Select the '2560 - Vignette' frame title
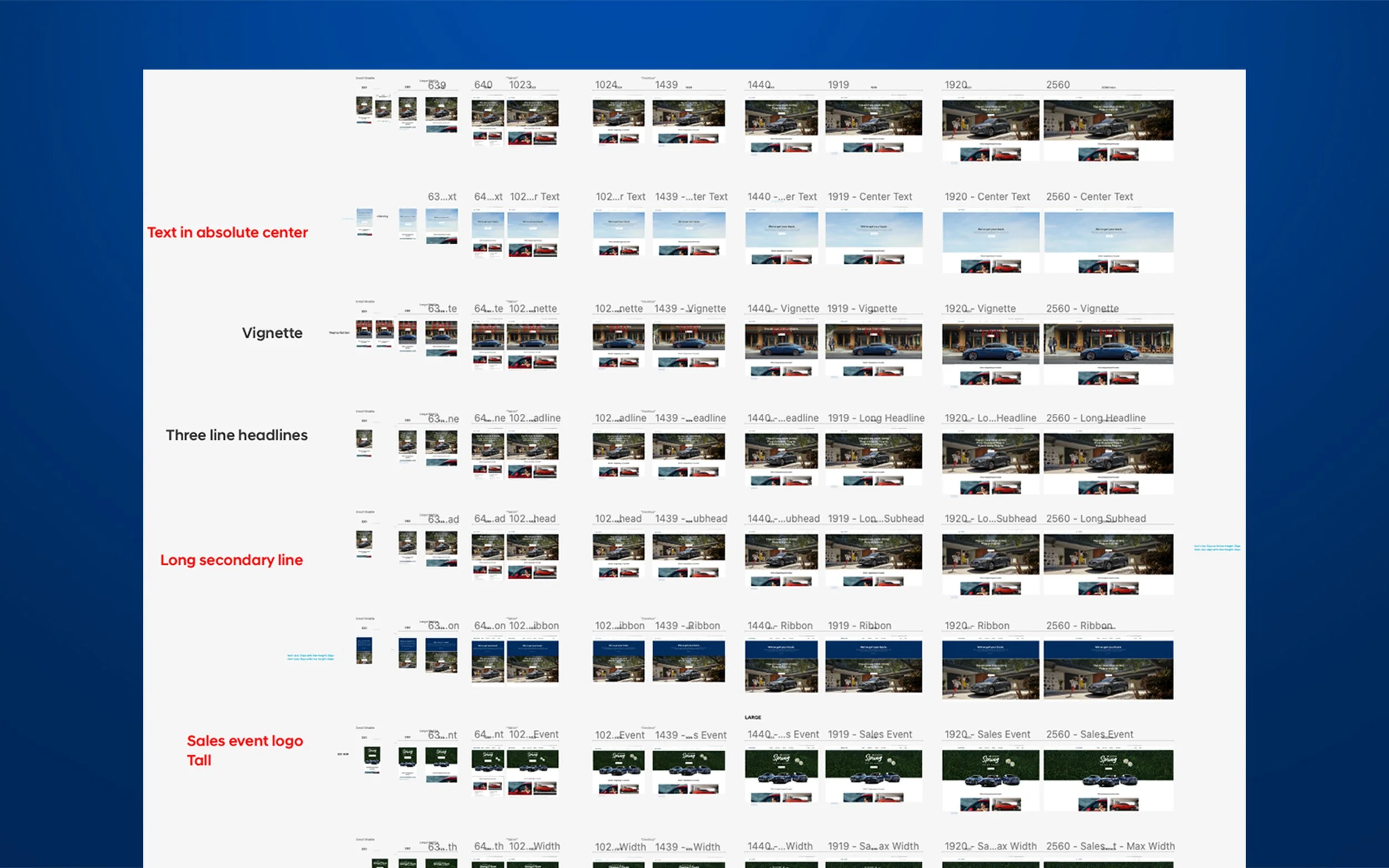The width and height of the screenshot is (1389, 868). [1082, 309]
